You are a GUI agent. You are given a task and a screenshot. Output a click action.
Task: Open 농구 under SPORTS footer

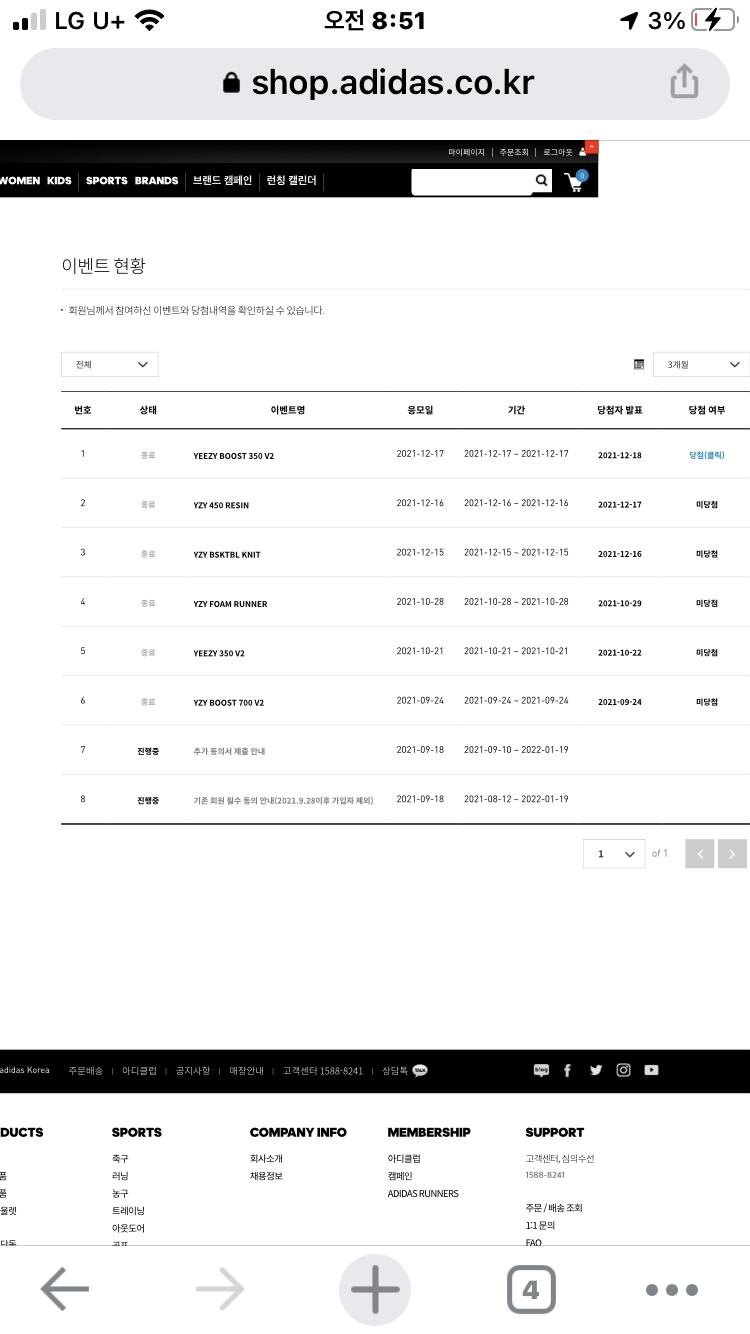click(x=120, y=1193)
